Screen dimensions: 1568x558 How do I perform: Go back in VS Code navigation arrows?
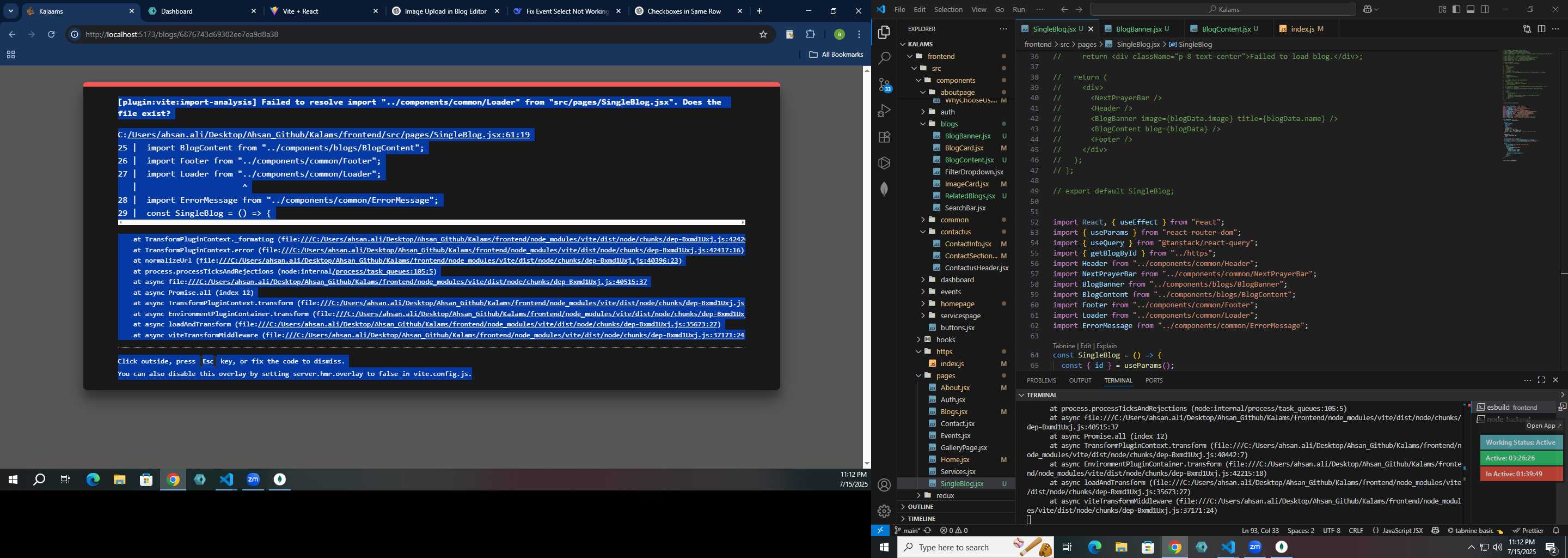pyautogui.click(x=1064, y=10)
